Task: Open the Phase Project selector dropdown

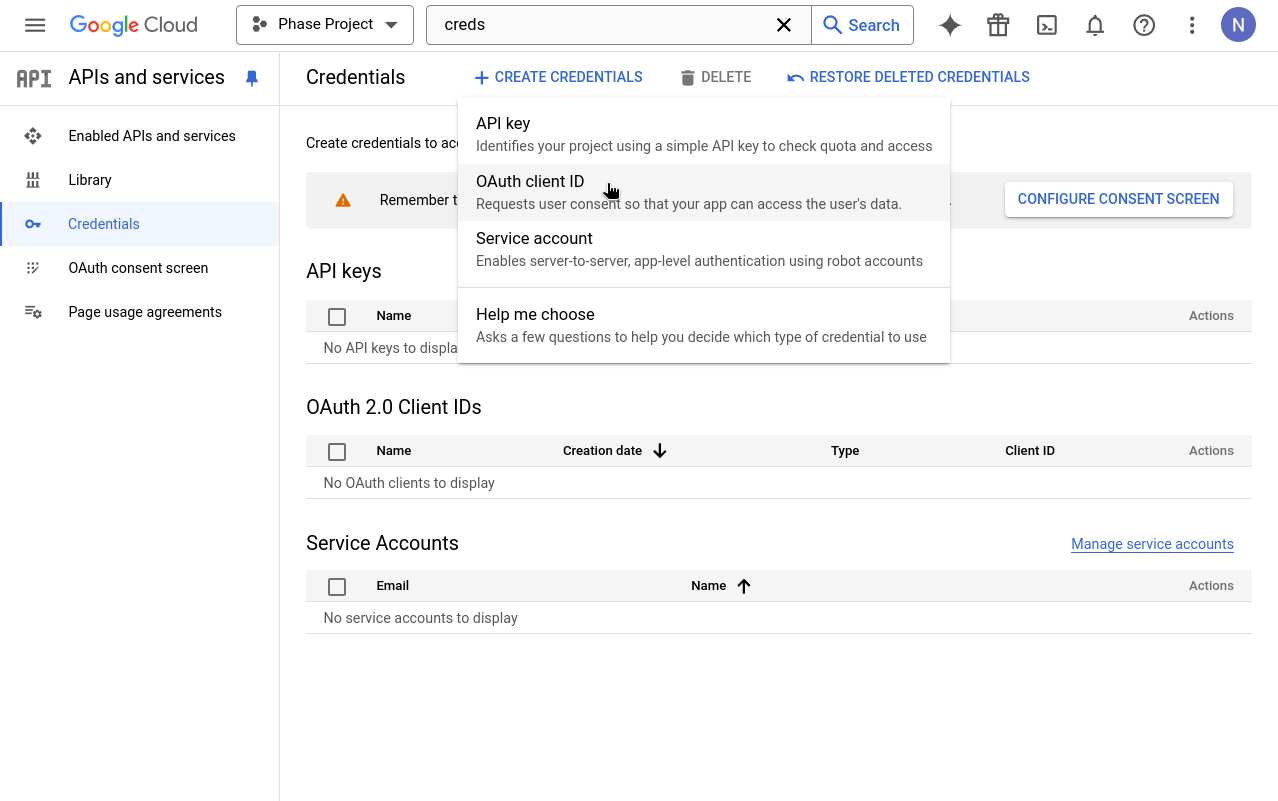Action: pos(325,25)
